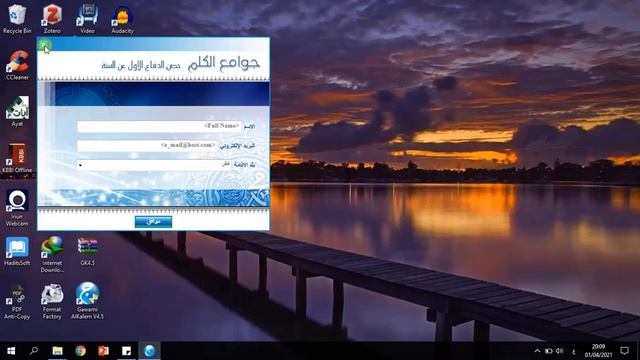Open the Ayat desktop application
640x360 pixels.
[x=17, y=111]
